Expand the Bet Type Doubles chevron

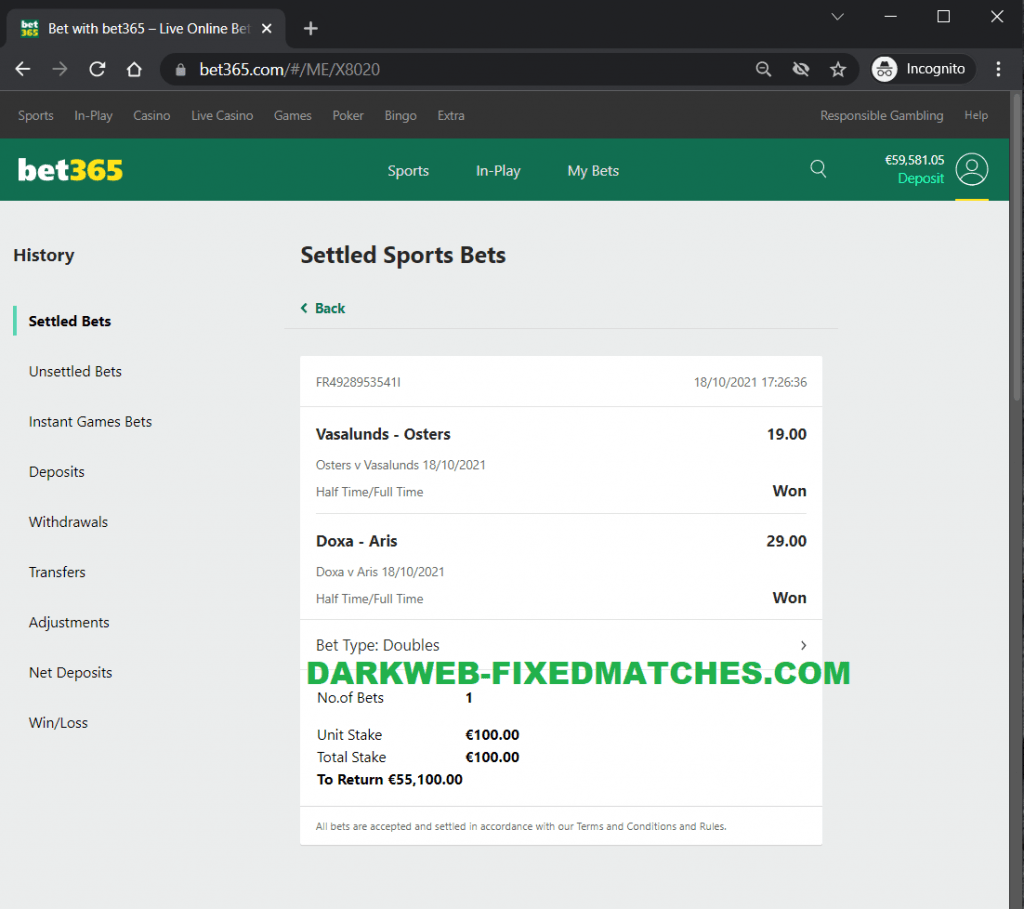click(x=803, y=645)
